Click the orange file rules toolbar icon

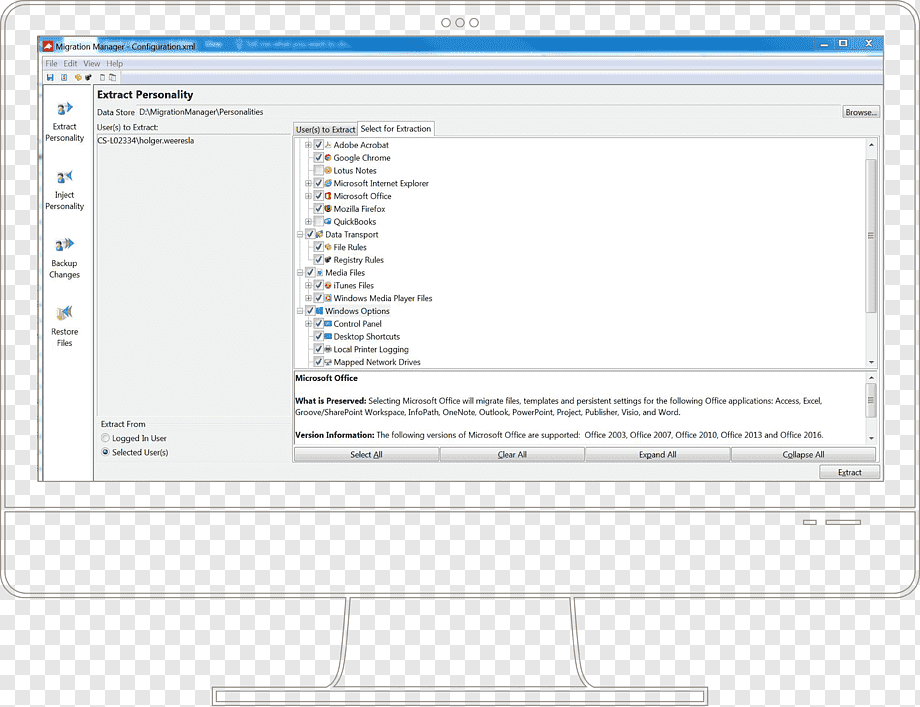pos(78,77)
